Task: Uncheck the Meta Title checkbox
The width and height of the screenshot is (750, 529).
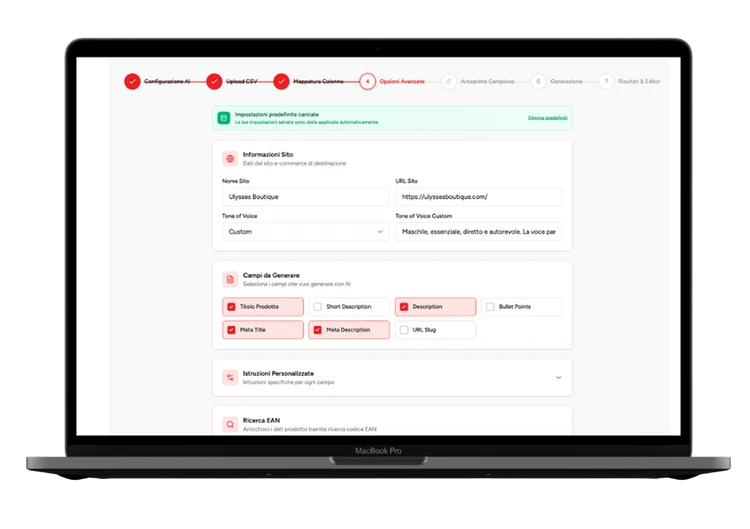Action: point(232,330)
